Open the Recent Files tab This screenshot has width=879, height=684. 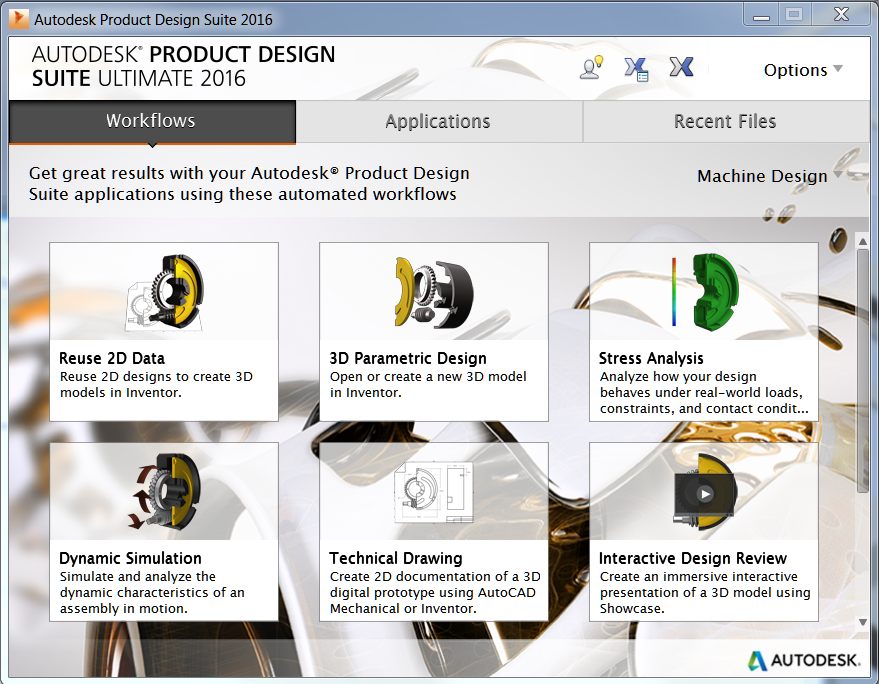coord(724,121)
